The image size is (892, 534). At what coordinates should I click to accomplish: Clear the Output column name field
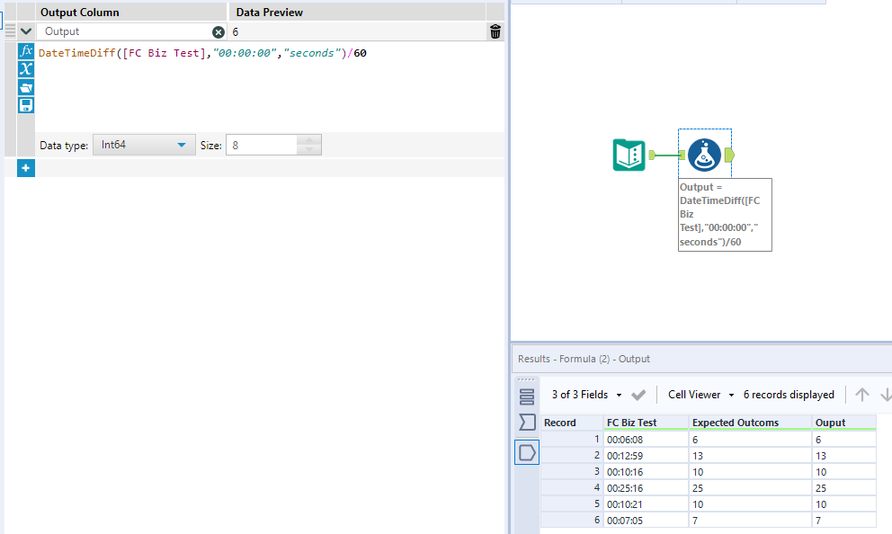[218, 32]
